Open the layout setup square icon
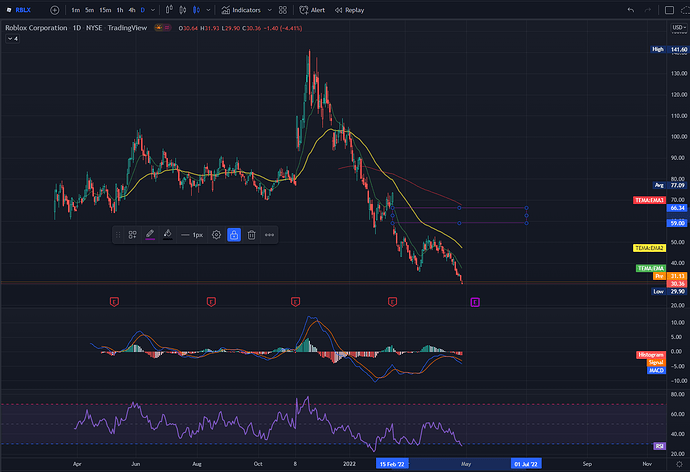This screenshot has width=690, height=472. (669, 10)
